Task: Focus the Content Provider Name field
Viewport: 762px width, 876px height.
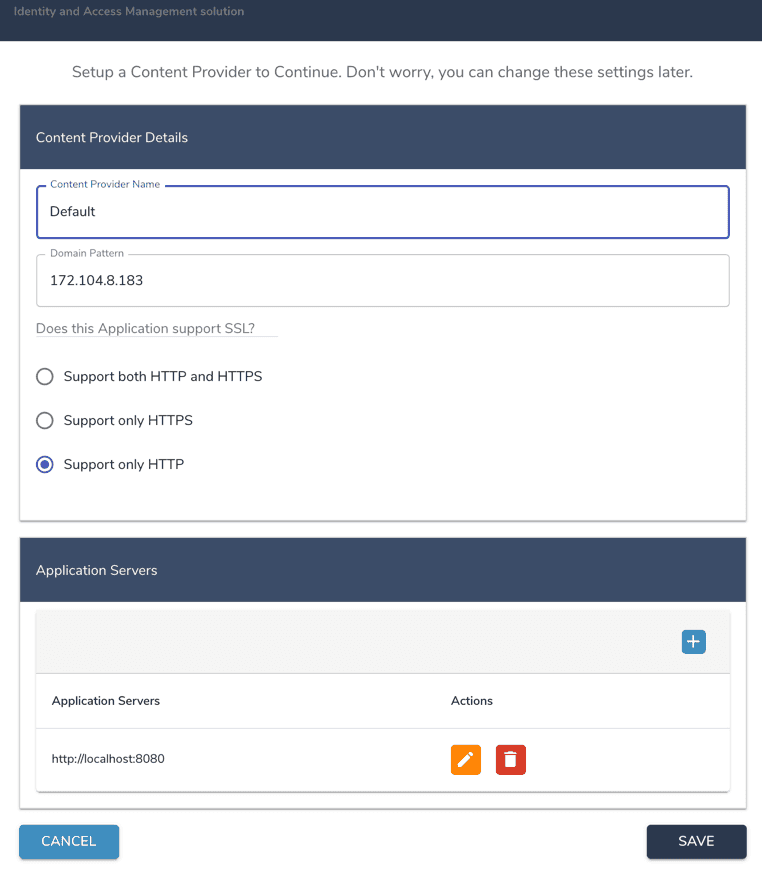Action: coord(382,212)
